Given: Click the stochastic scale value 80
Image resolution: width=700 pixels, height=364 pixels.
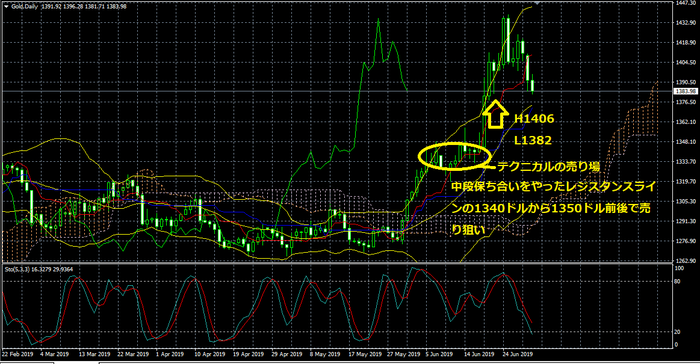Looking at the screenshot, I should 678,281.
